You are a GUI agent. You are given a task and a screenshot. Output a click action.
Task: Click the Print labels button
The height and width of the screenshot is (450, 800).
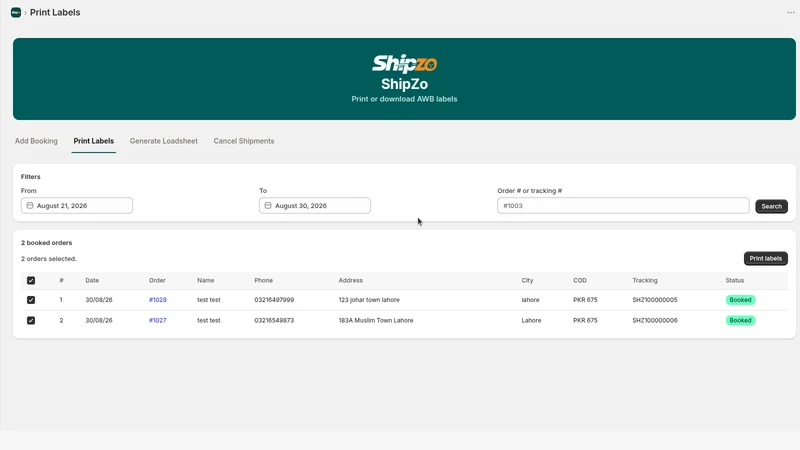tap(765, 258)
